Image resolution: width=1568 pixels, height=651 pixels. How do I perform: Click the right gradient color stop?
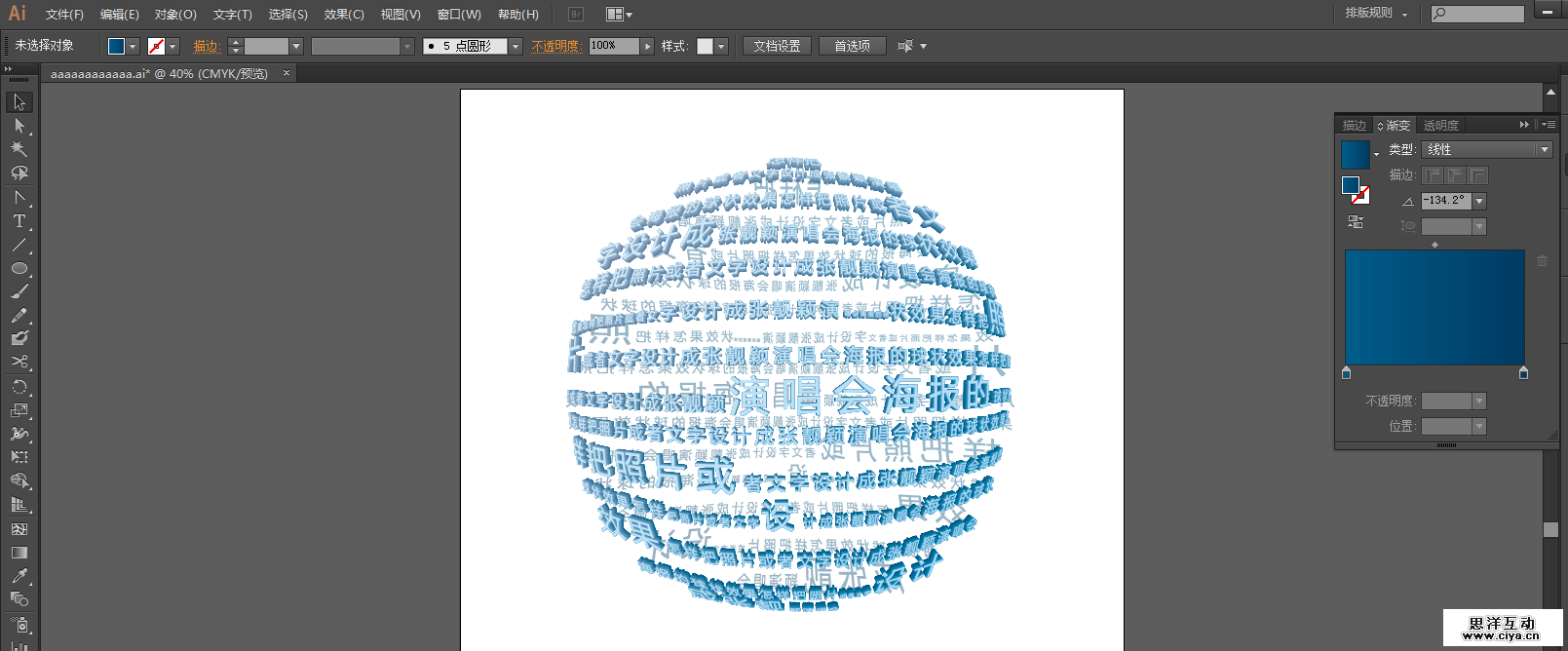click(x=1523, y=373)
